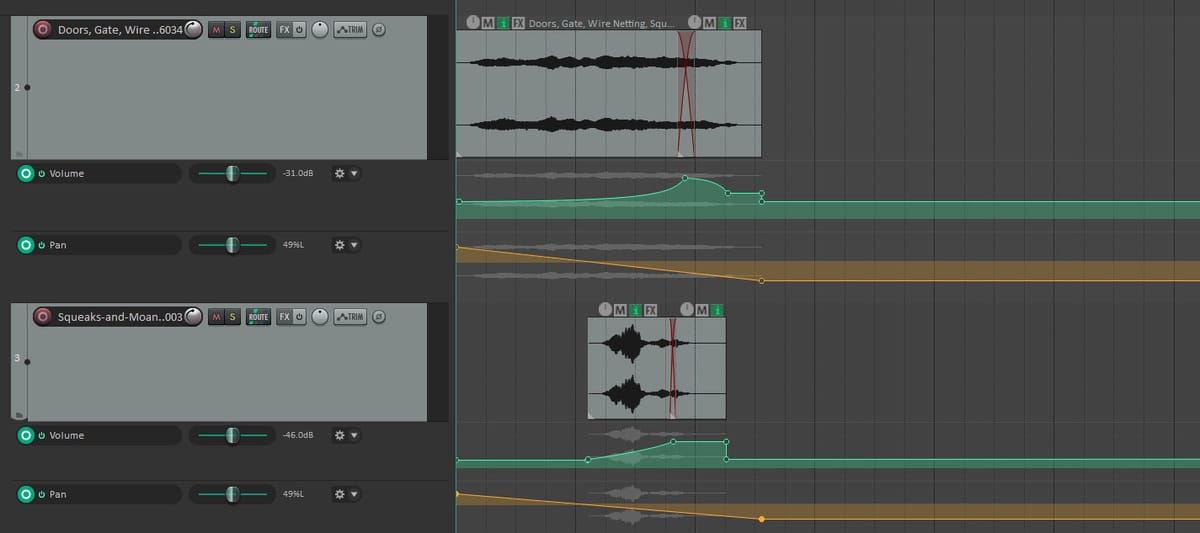Arm the Squeaks-and-Moan track for recording
Screen dimensions: 1200x533
tap(43, 316)
